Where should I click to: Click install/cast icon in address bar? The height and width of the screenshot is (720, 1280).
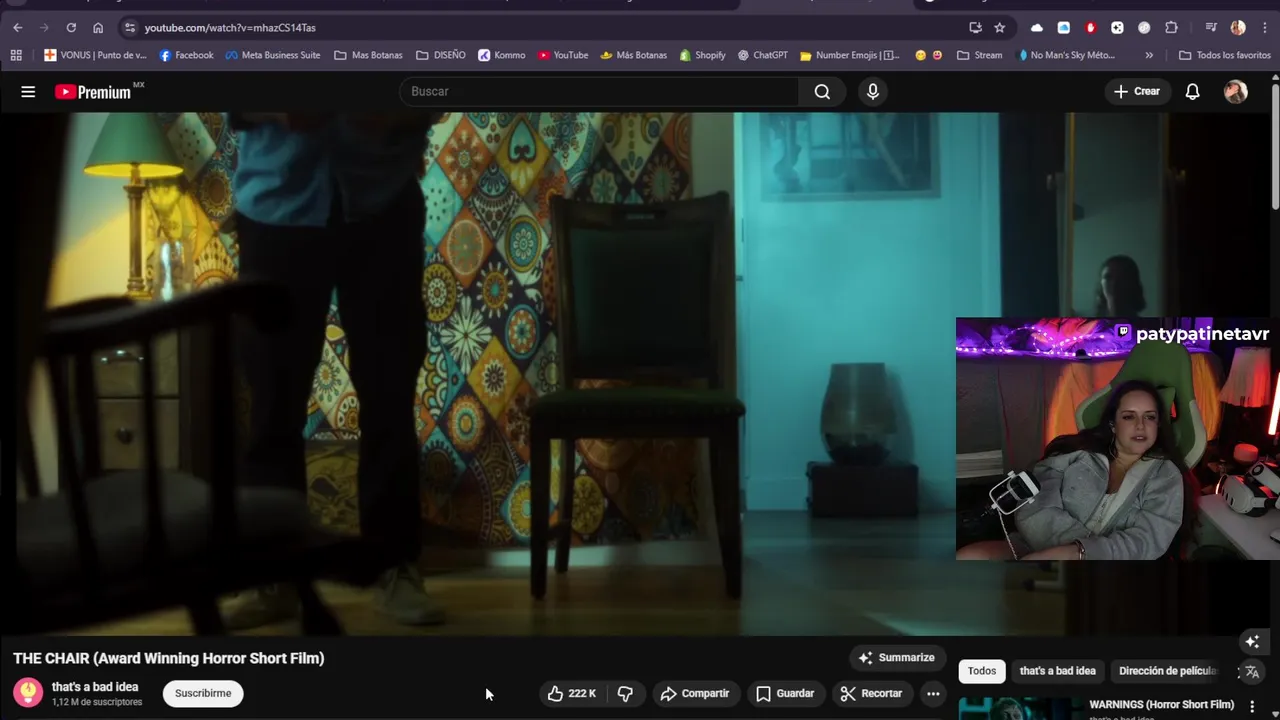pyautogui.click(x=975, y=28)
